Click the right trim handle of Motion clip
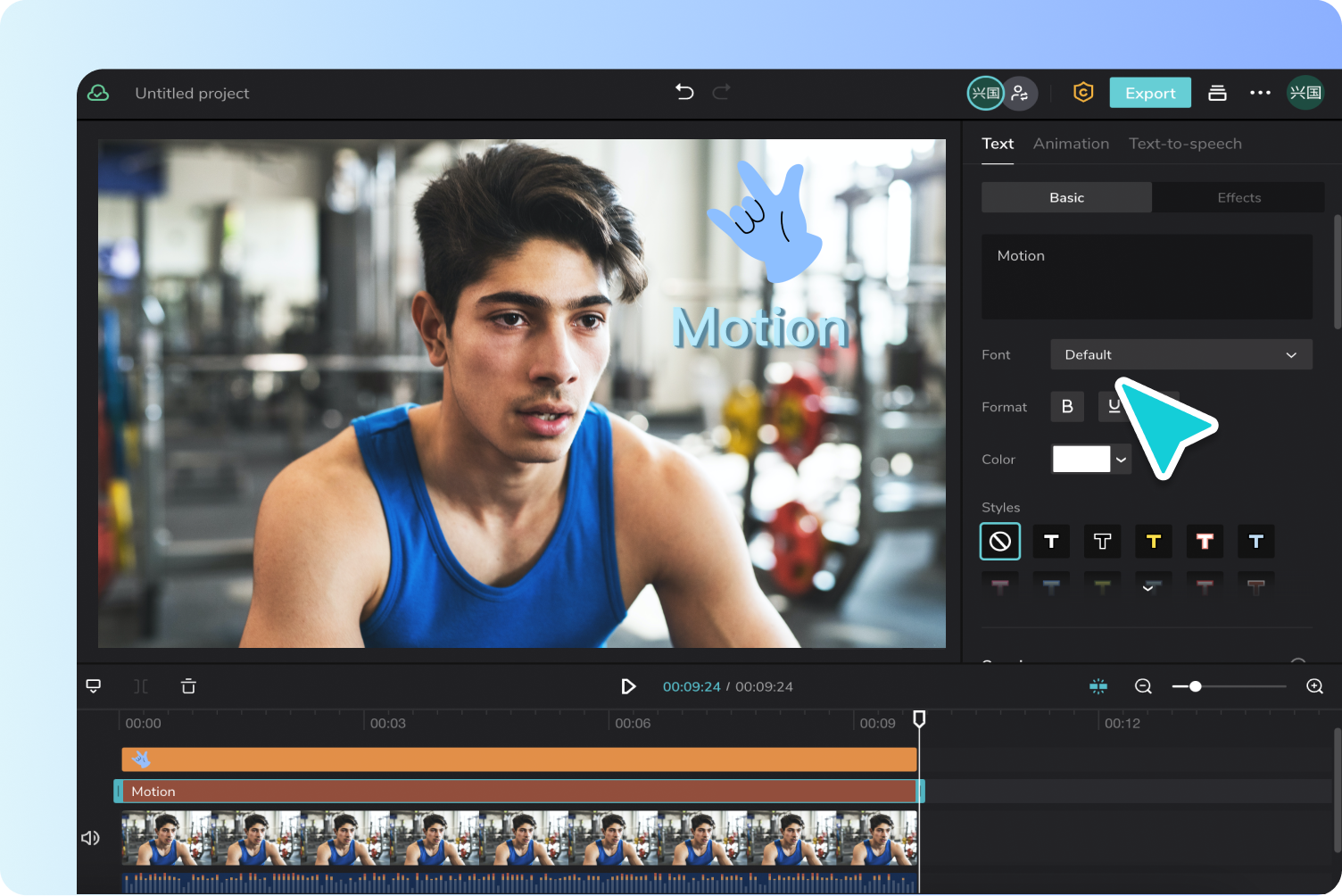Image resolution: width=1342 pixels, height=896 pixels. coord(921,792)
